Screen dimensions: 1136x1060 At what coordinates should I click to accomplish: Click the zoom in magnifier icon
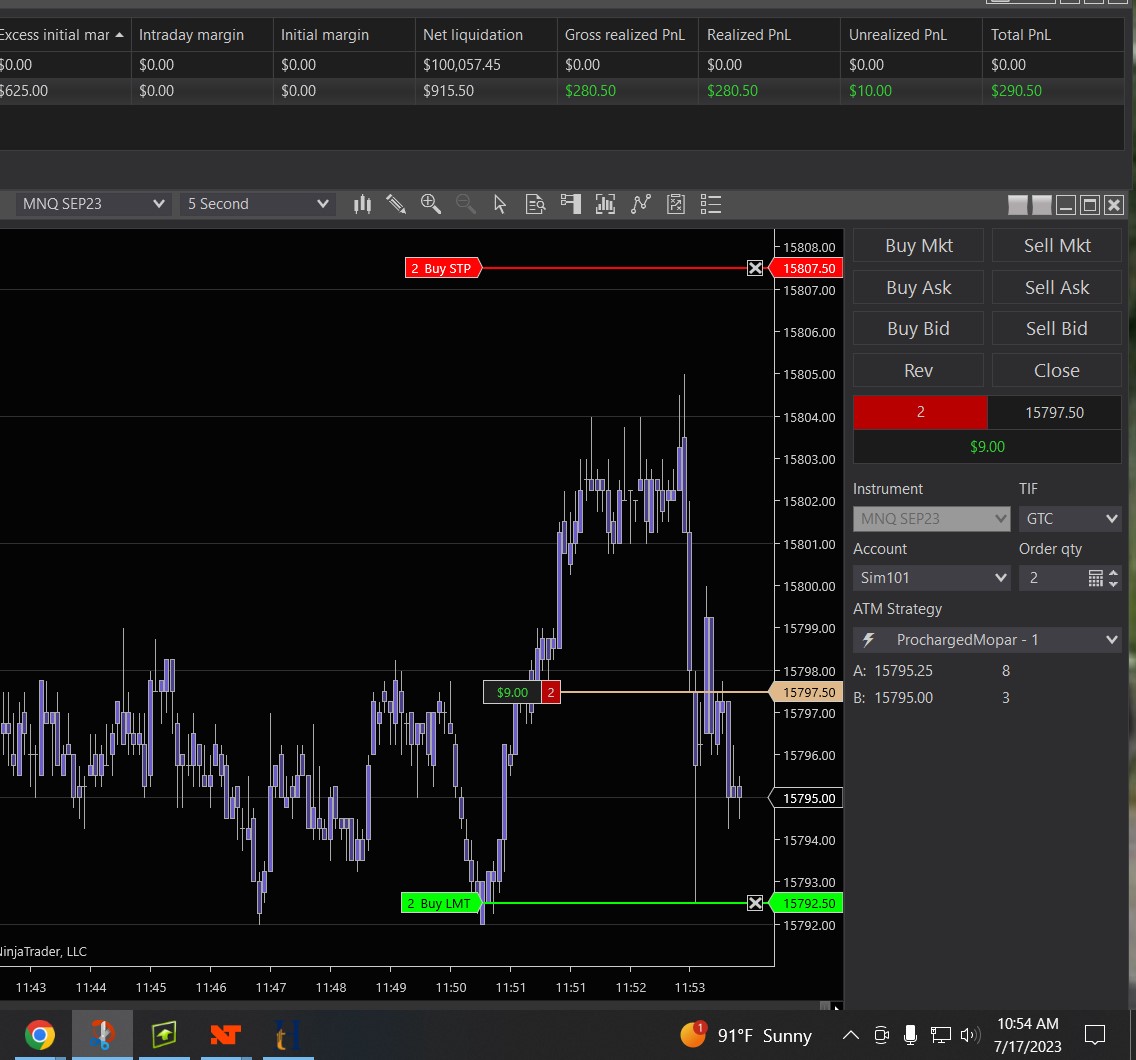click(x=431, y=204)
